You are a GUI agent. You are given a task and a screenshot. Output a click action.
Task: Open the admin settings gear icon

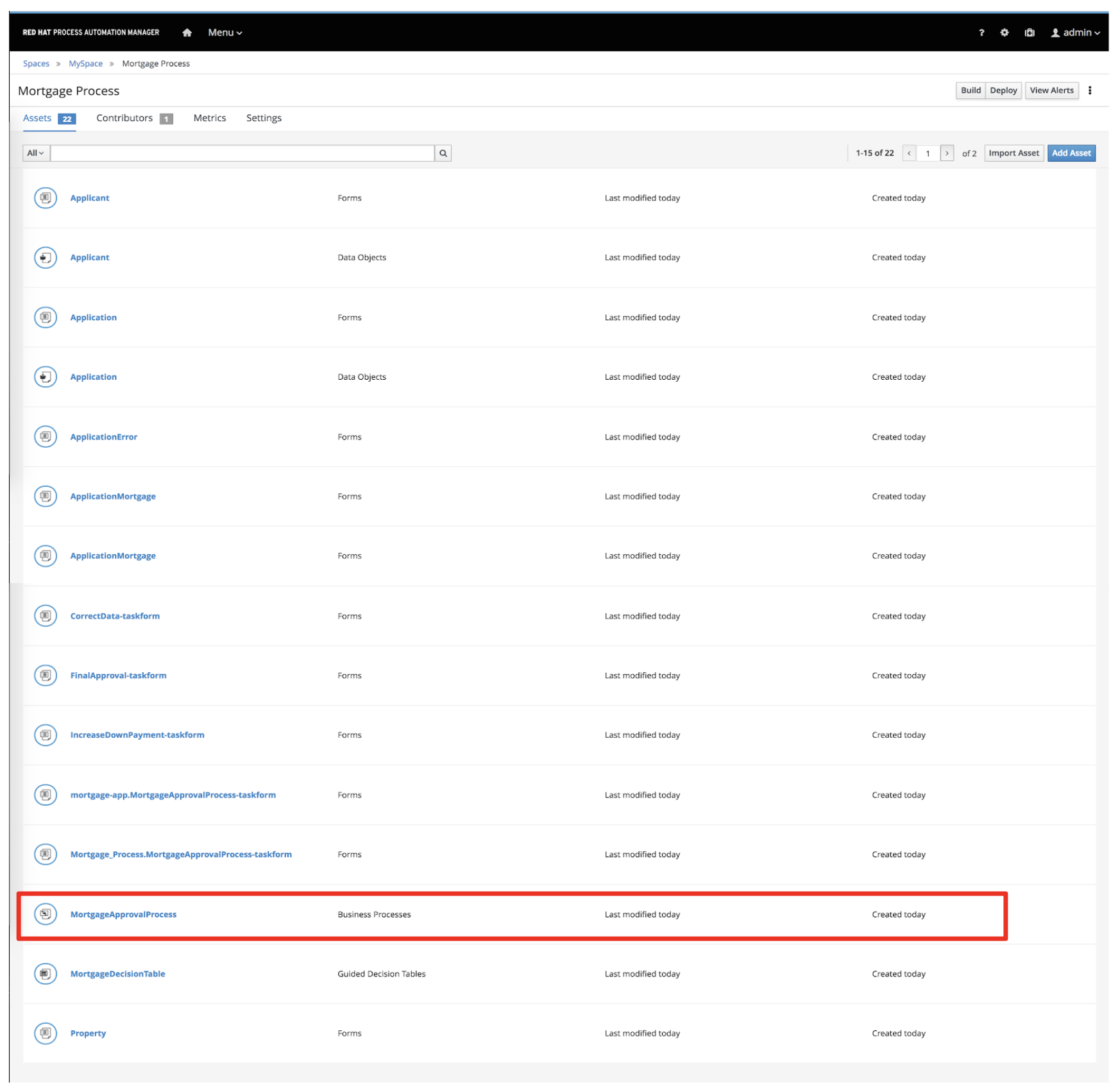(1005, 32)
